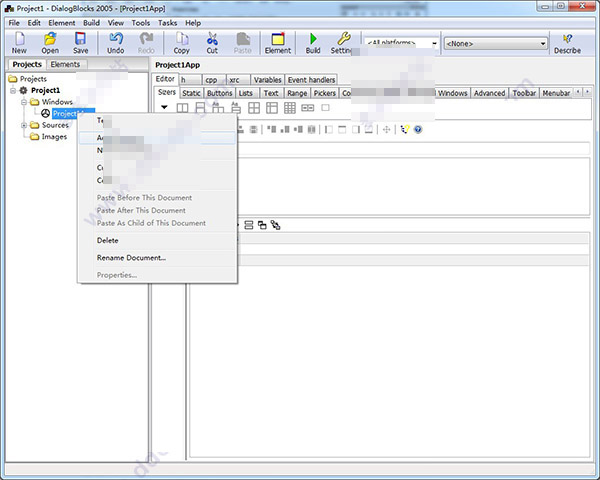600x480 pixels.
Task: Insert the dense grid bag sizer icon
Action: coord(290,108)
